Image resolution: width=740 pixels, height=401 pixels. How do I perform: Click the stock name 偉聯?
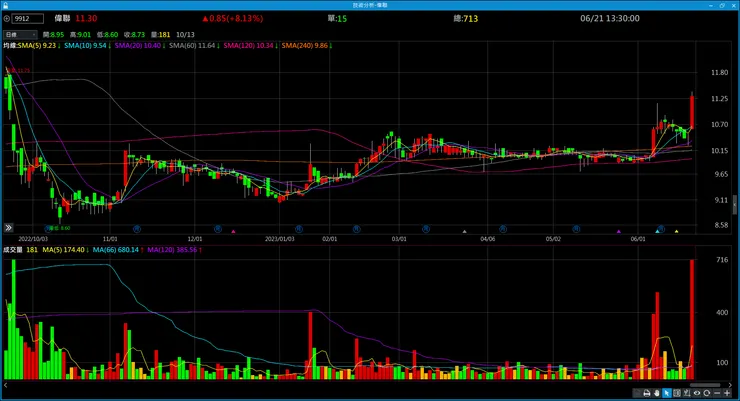62,18
